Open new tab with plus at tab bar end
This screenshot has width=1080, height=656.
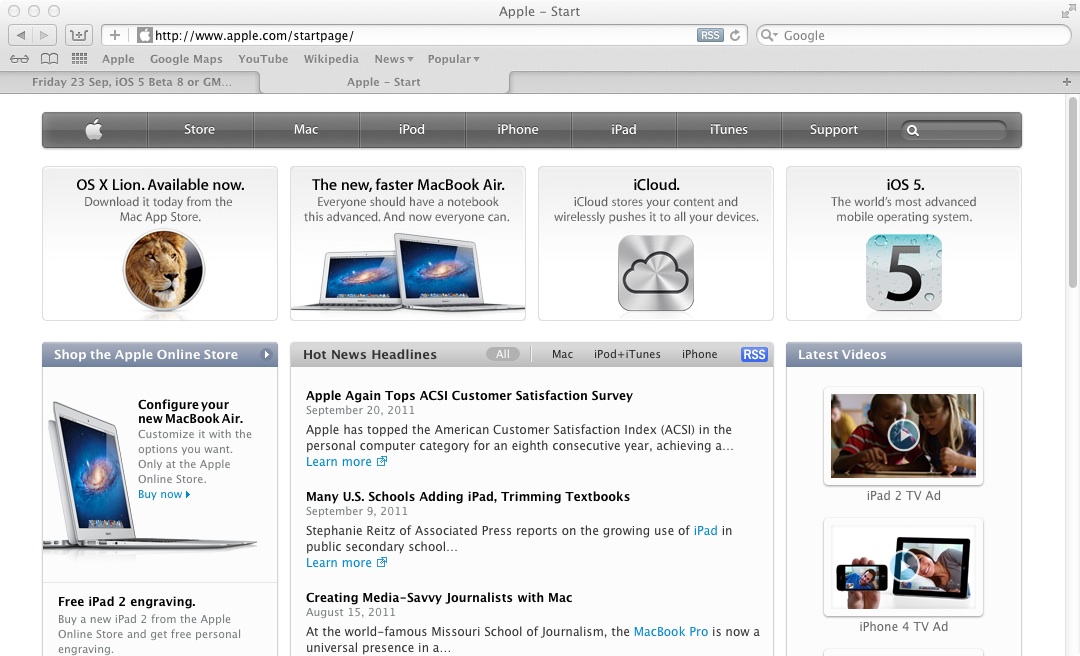point(1067,82)
